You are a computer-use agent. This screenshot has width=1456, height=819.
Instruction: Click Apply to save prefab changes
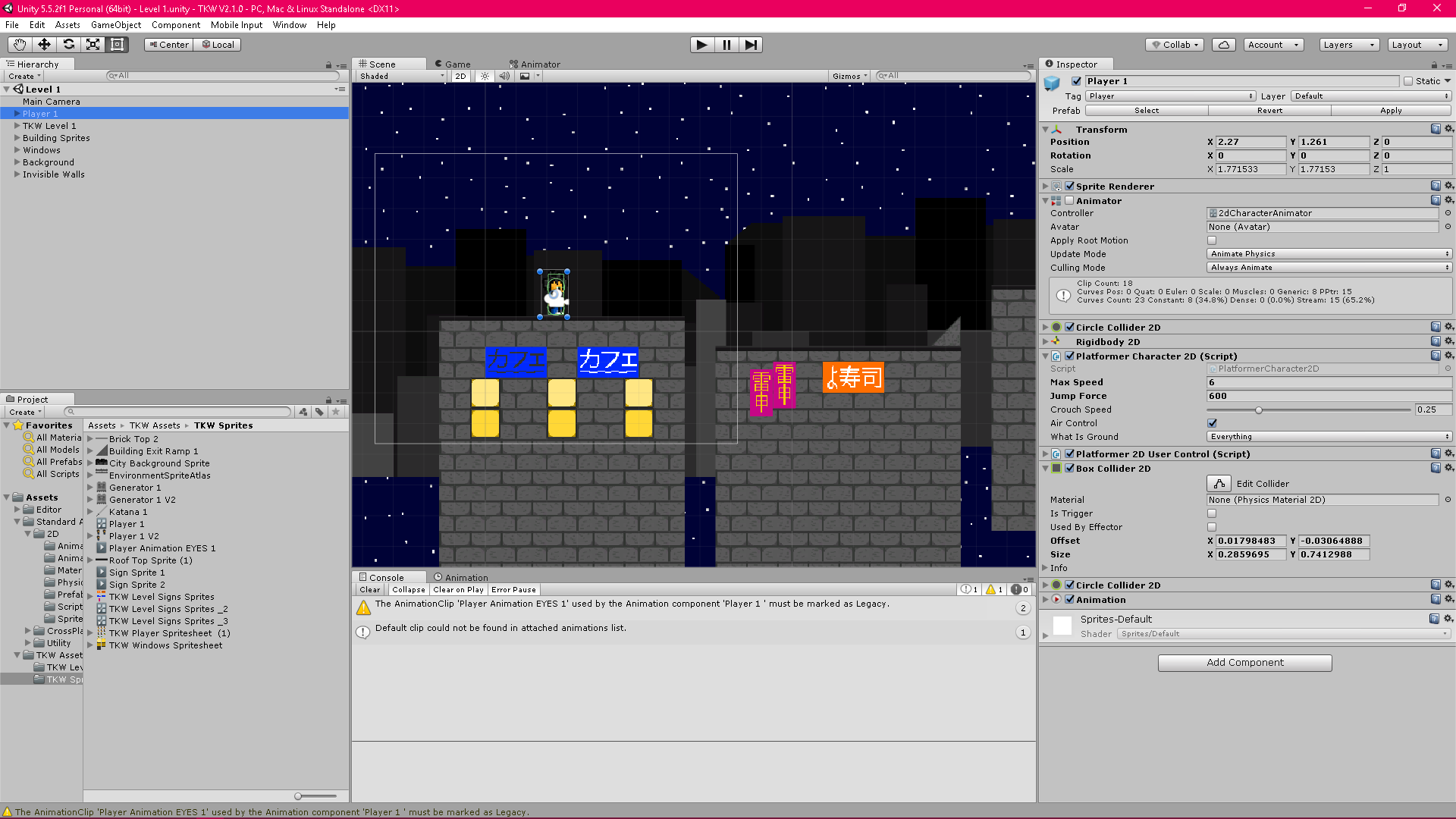(x=1392, y=110)
